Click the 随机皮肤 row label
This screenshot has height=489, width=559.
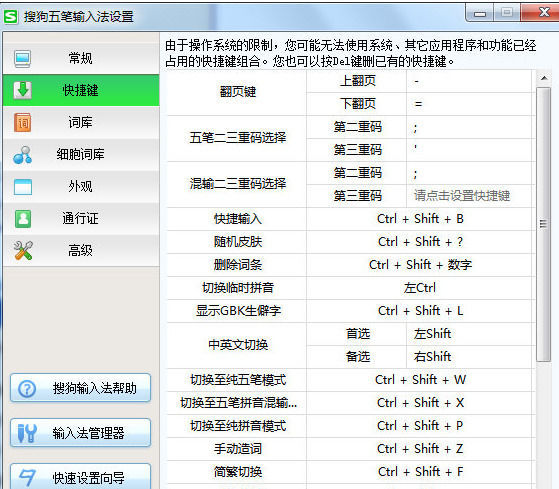[238, 242]
